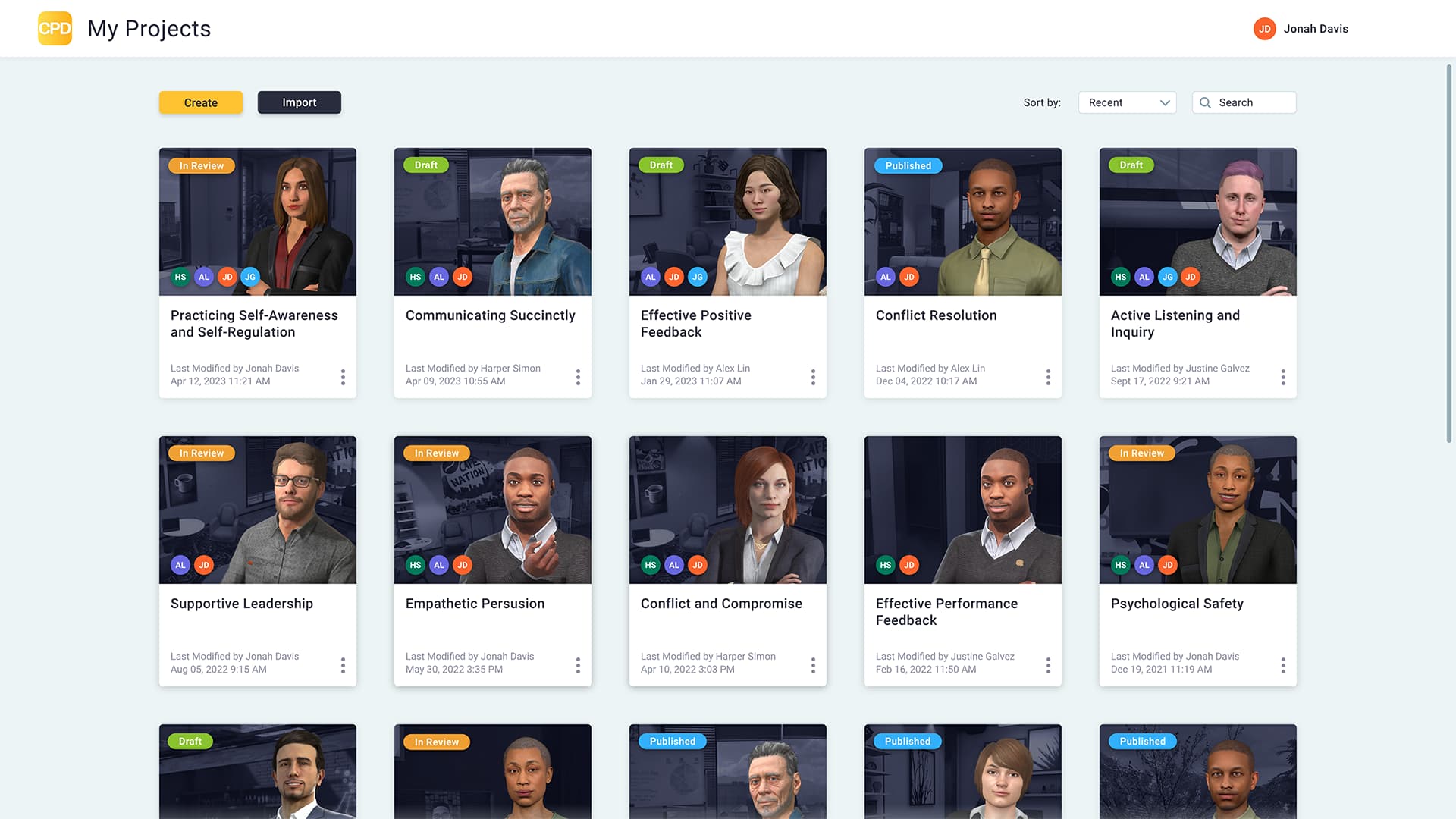Open Effective Positive Feedback card thumbnail

pos(728,221)
